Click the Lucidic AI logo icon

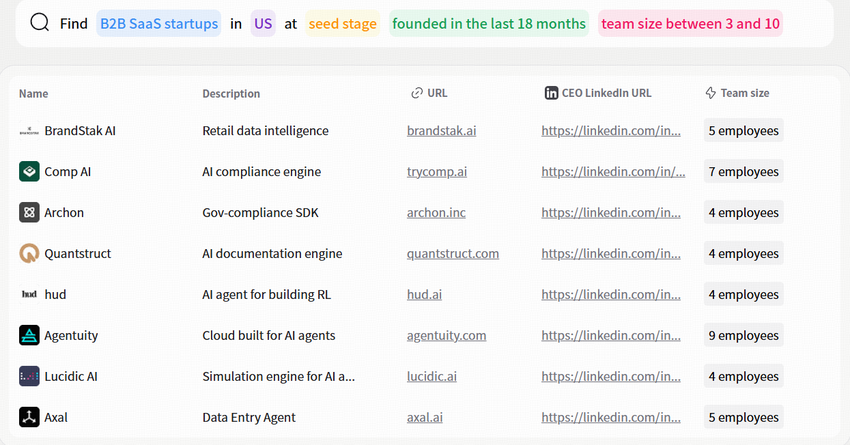tap(29, 377)
